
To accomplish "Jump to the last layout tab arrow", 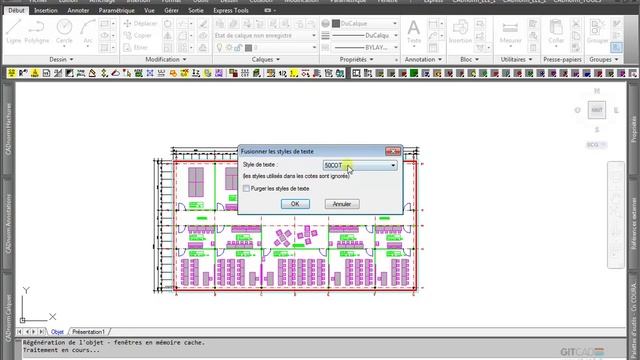I will [41, 332].
